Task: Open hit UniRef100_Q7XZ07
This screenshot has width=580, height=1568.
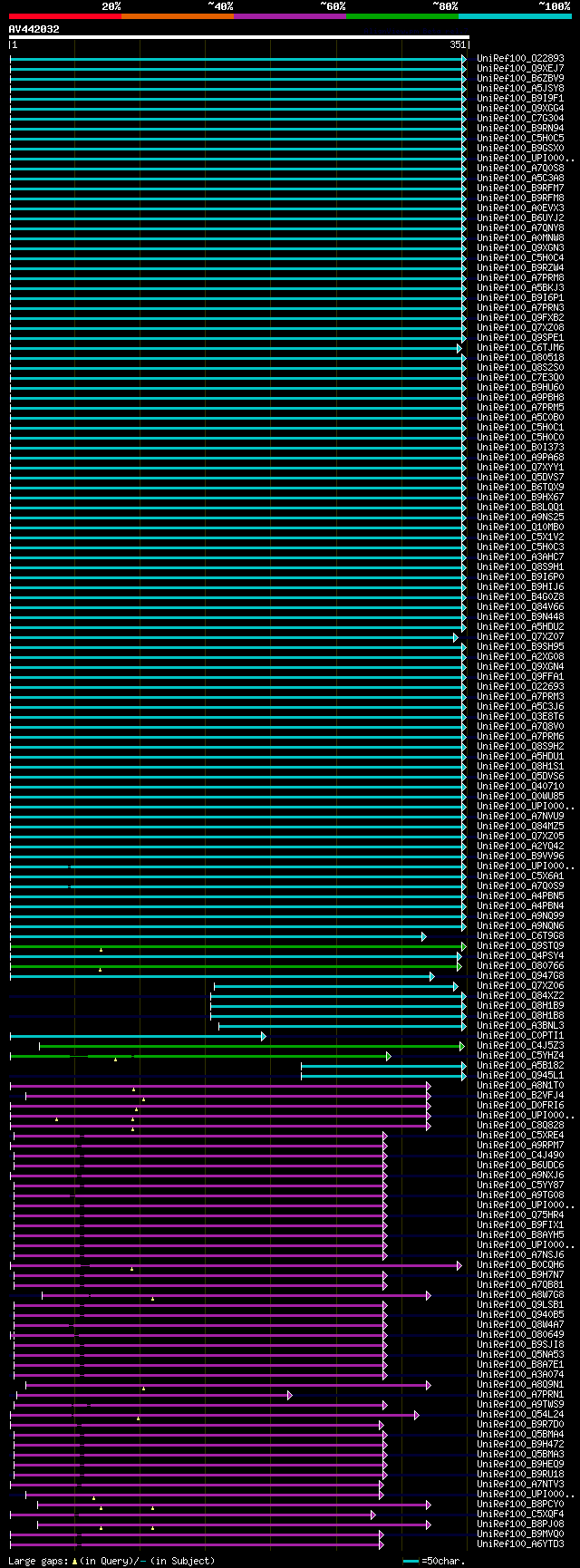Action: (x=520, y=637)
